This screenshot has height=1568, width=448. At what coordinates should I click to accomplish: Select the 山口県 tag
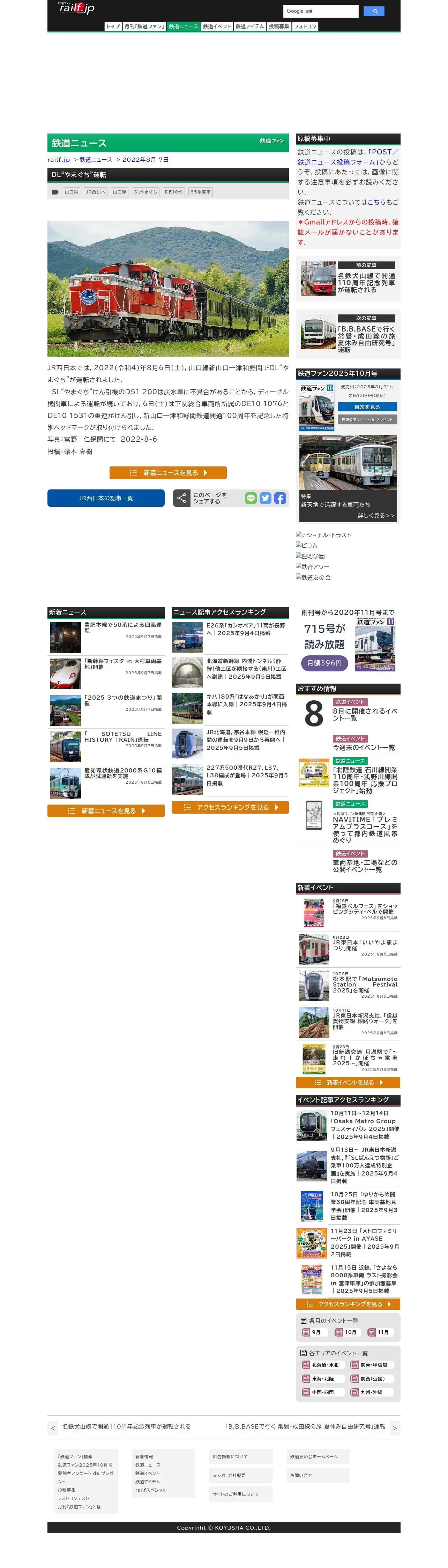71,192
